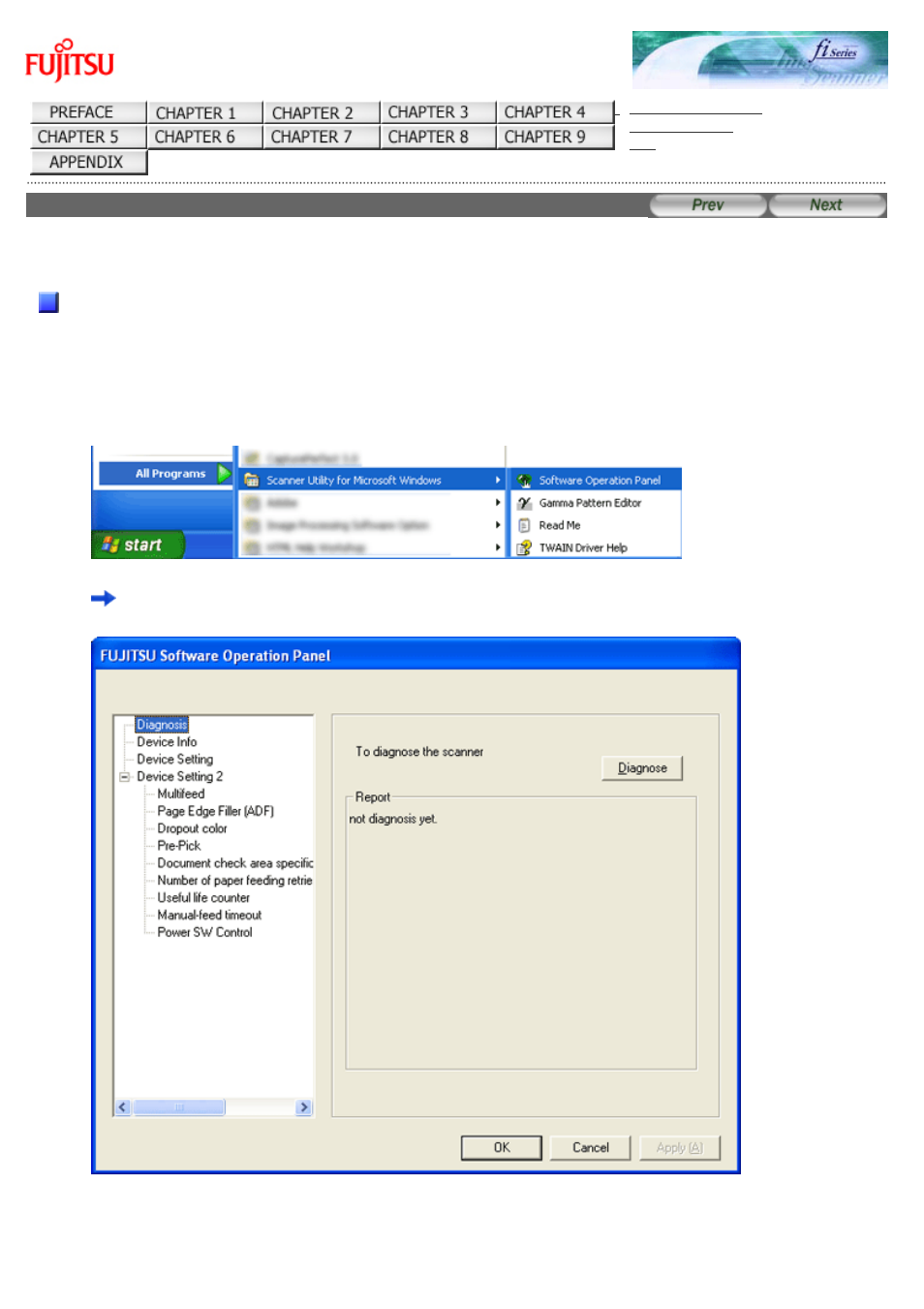The width and height of the screenshot is (924, 1309).
Task: Open the APPENDIX tab
Action: [x=88, y=162]
